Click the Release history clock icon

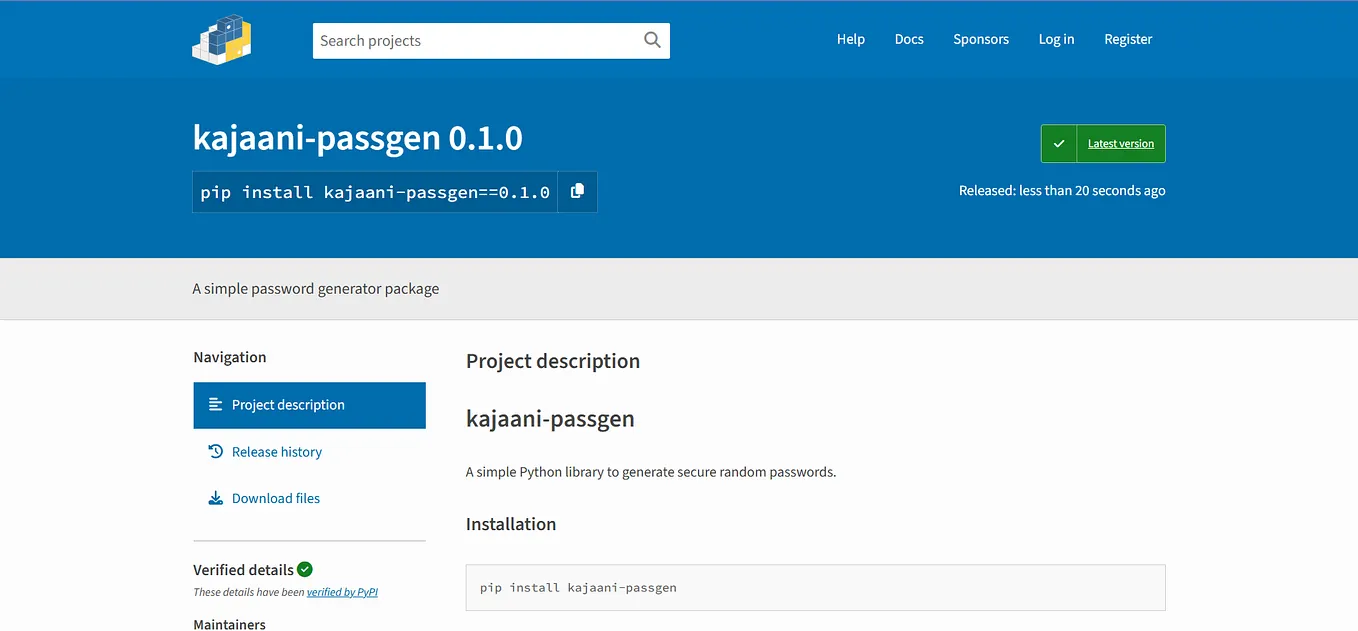click(x=215, y=452)
